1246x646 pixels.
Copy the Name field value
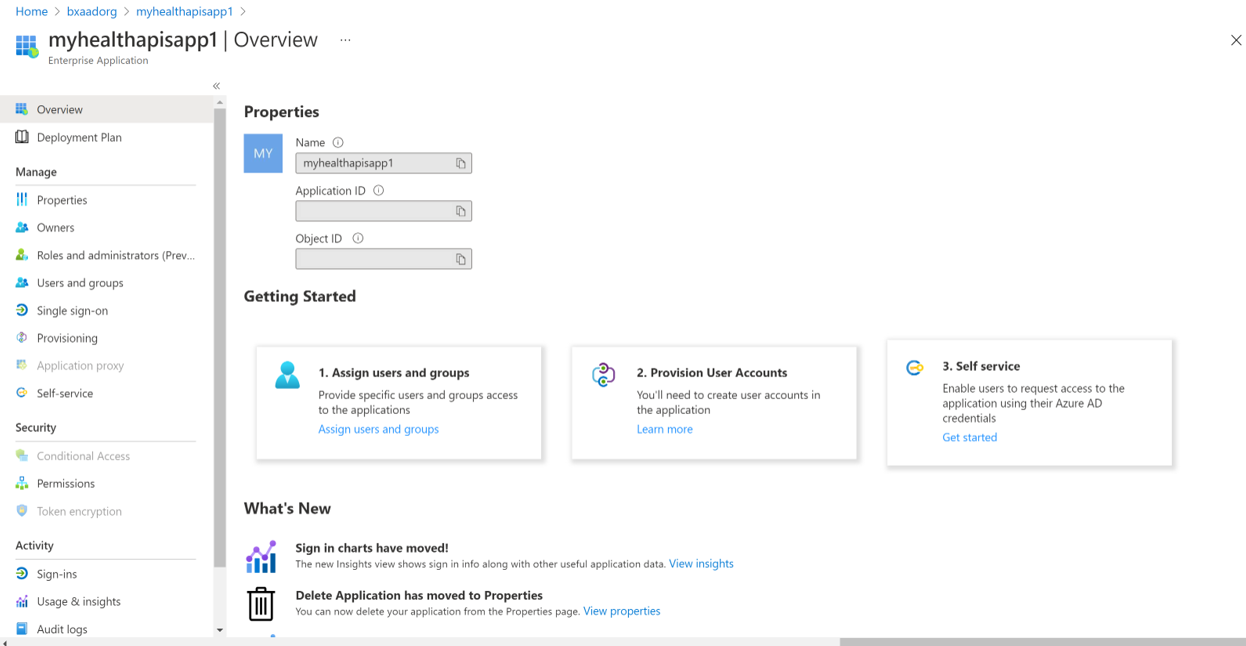coord(461,163)
